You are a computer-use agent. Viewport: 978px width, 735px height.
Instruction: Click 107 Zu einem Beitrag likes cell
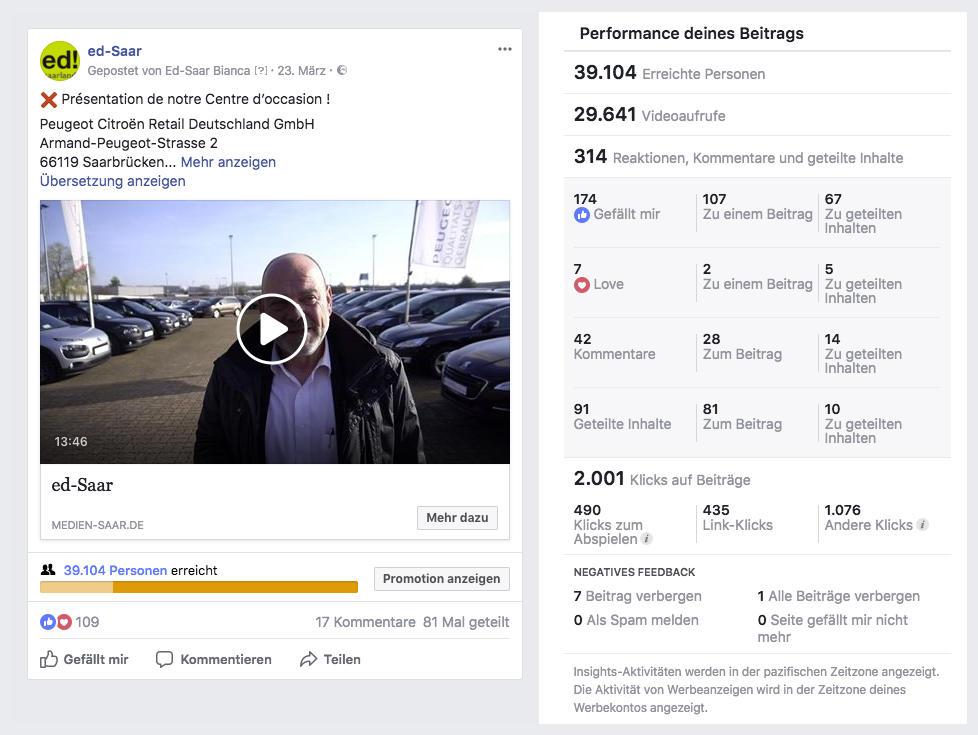coord(757,207)
